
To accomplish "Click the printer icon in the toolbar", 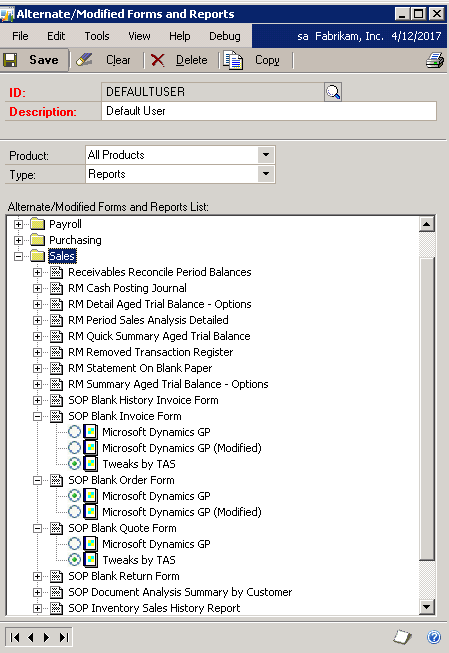I will (435, 60).
